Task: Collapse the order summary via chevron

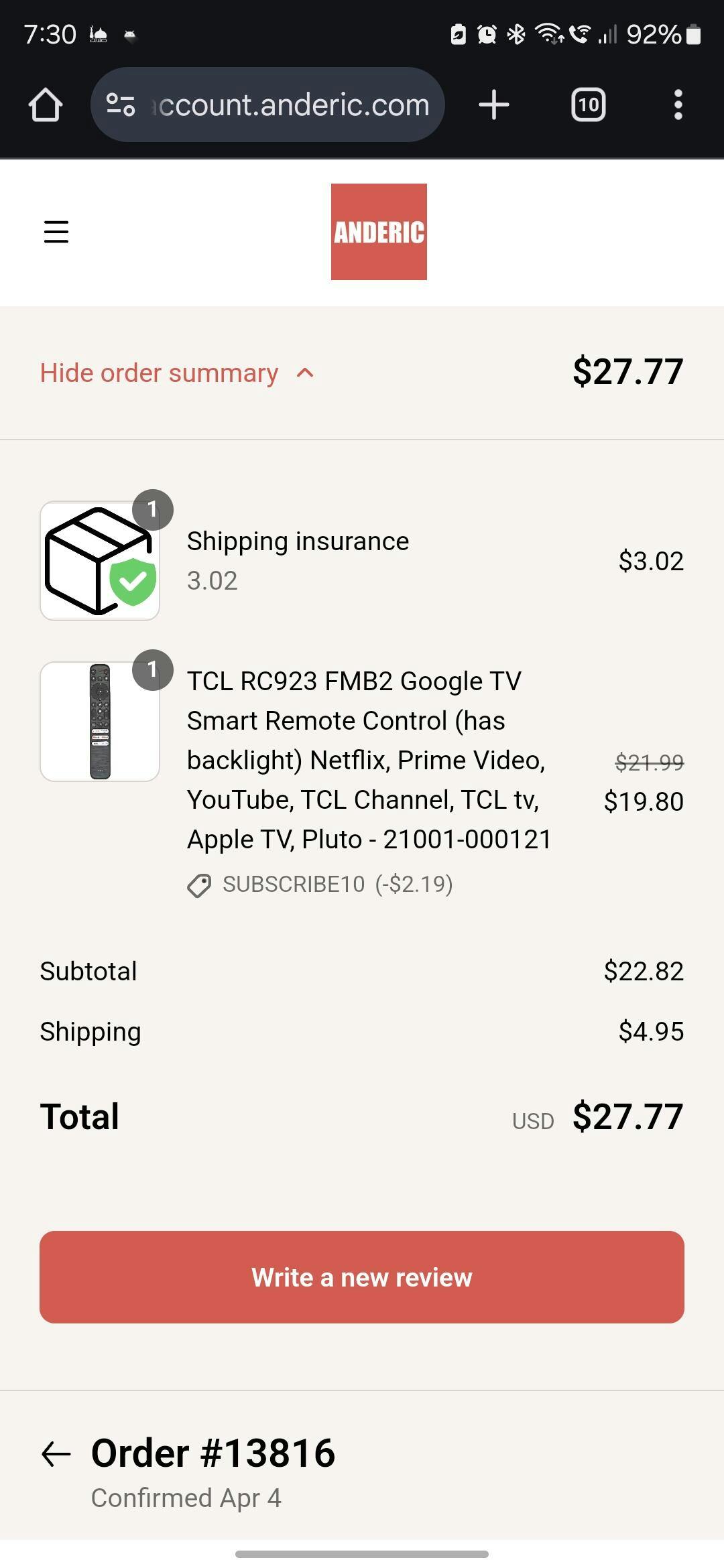Action: (305, 373)
